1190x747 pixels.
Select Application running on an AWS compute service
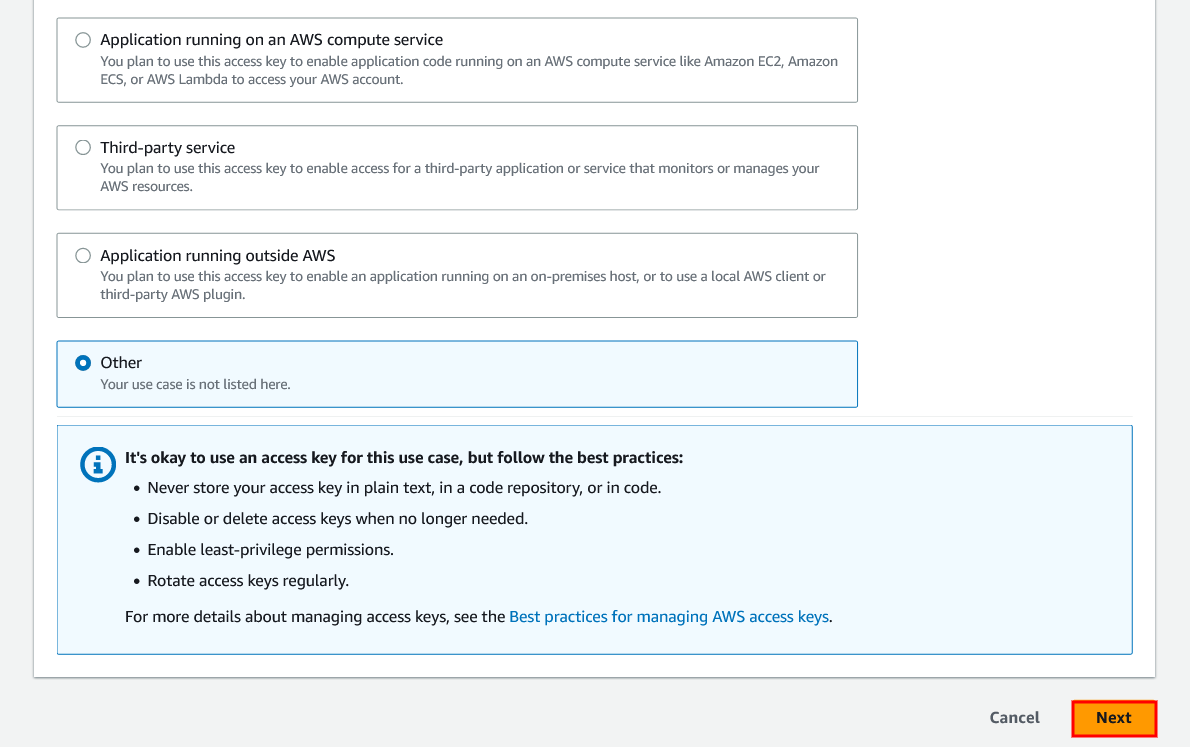[83, 40]
